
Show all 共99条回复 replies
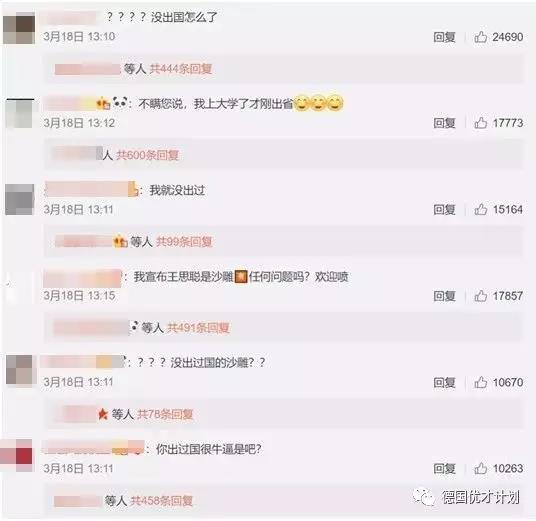[x=184, y=242]
